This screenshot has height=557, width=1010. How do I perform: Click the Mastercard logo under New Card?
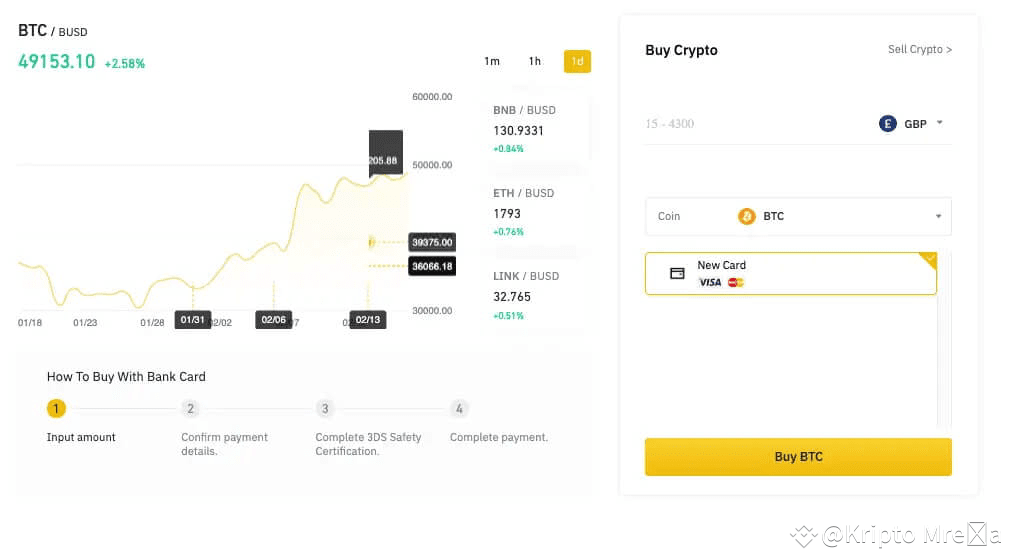(736, 283)
